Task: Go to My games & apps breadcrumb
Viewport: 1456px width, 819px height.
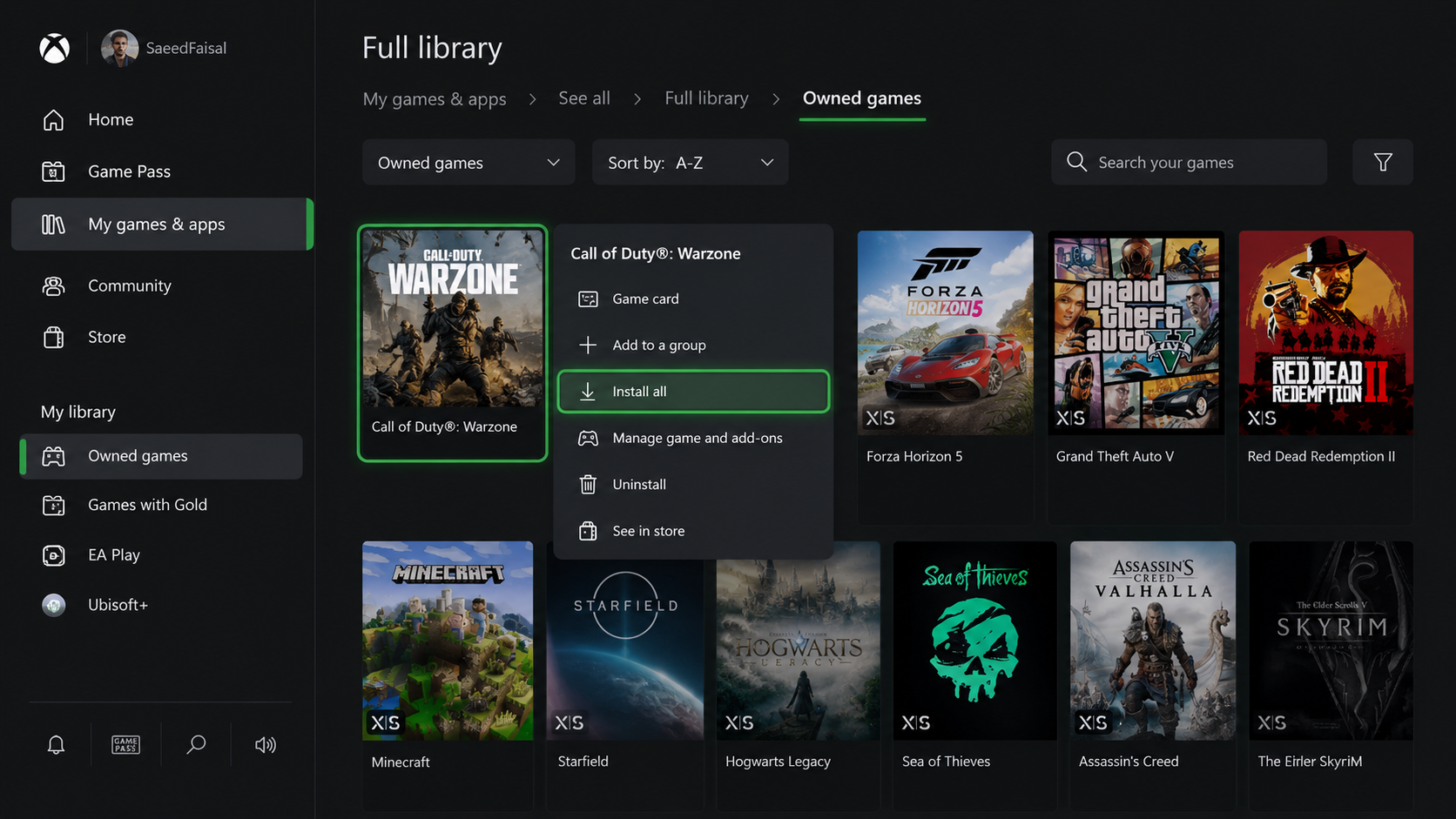Action: point(435,98)
